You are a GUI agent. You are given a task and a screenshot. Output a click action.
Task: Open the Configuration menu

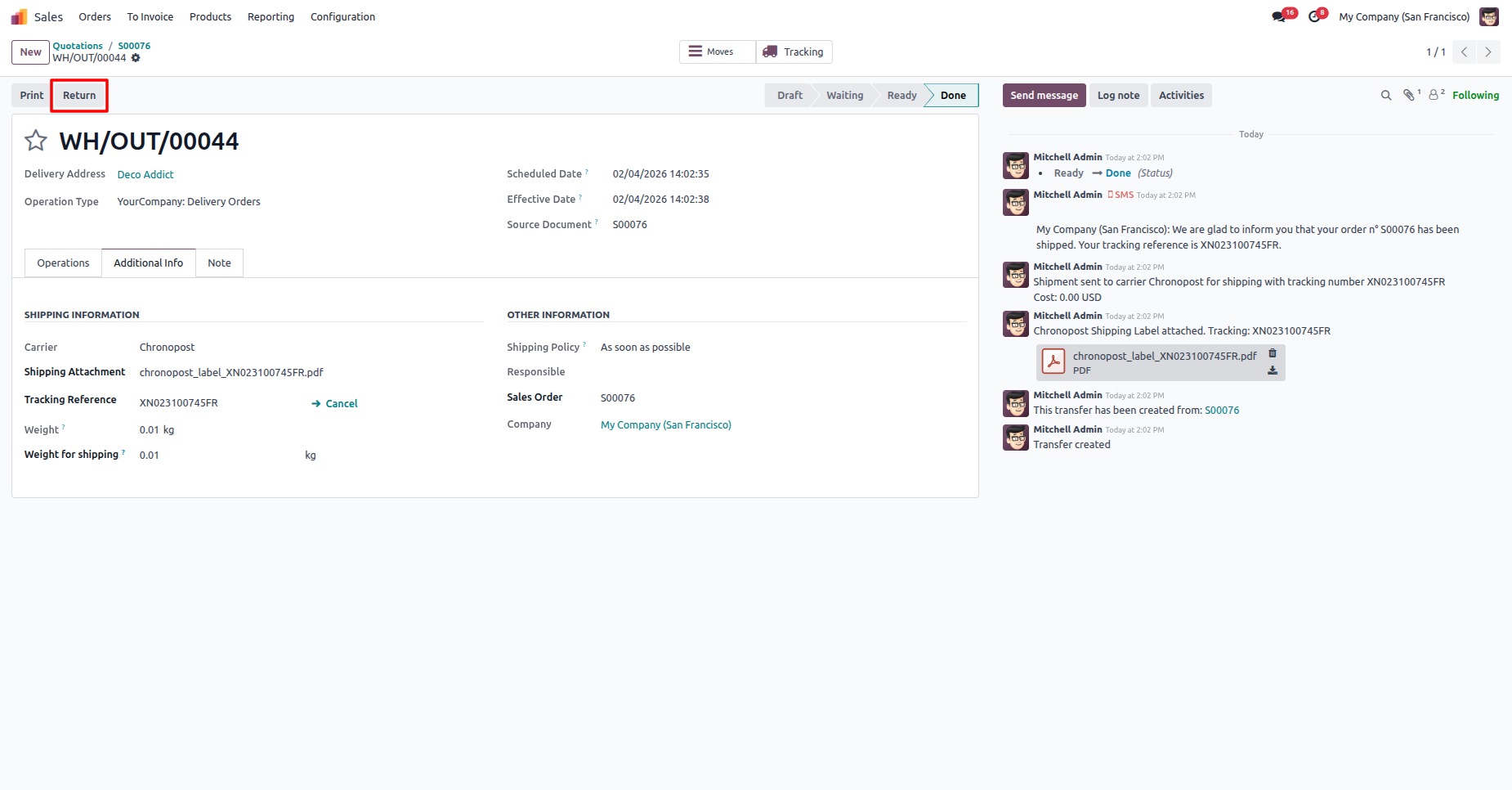tap(342, 16)
